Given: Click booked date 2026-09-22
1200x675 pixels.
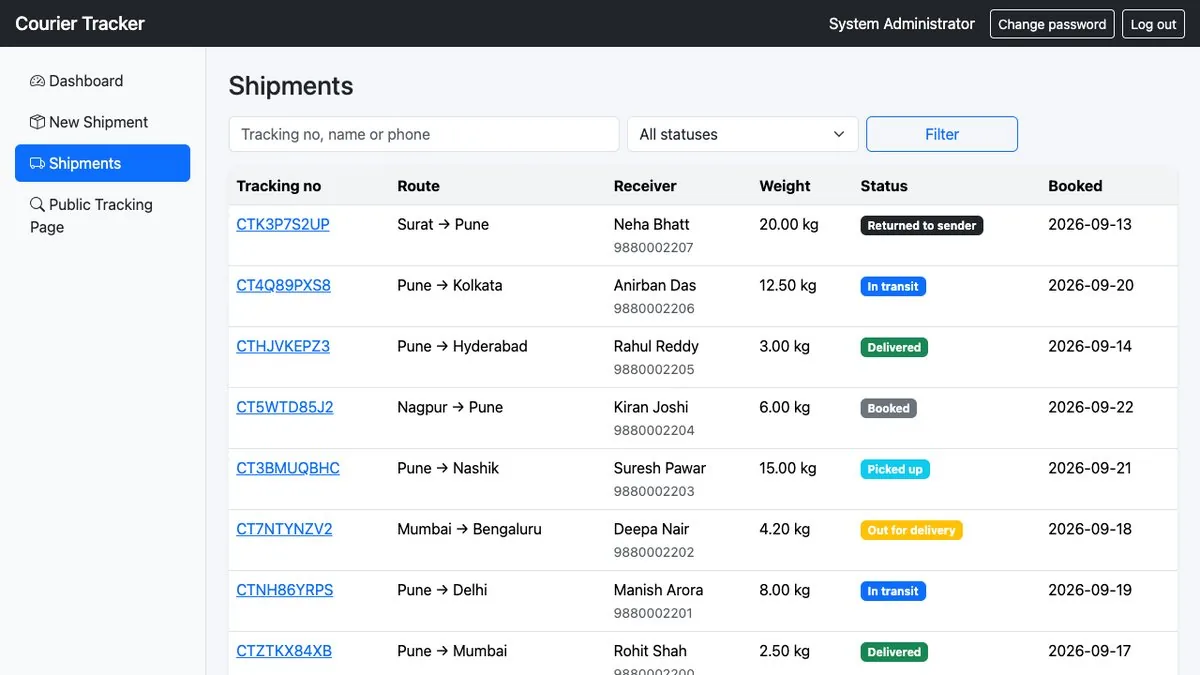Looking at the screenshot, I should pyautogui.click(x=1091, y=407).
